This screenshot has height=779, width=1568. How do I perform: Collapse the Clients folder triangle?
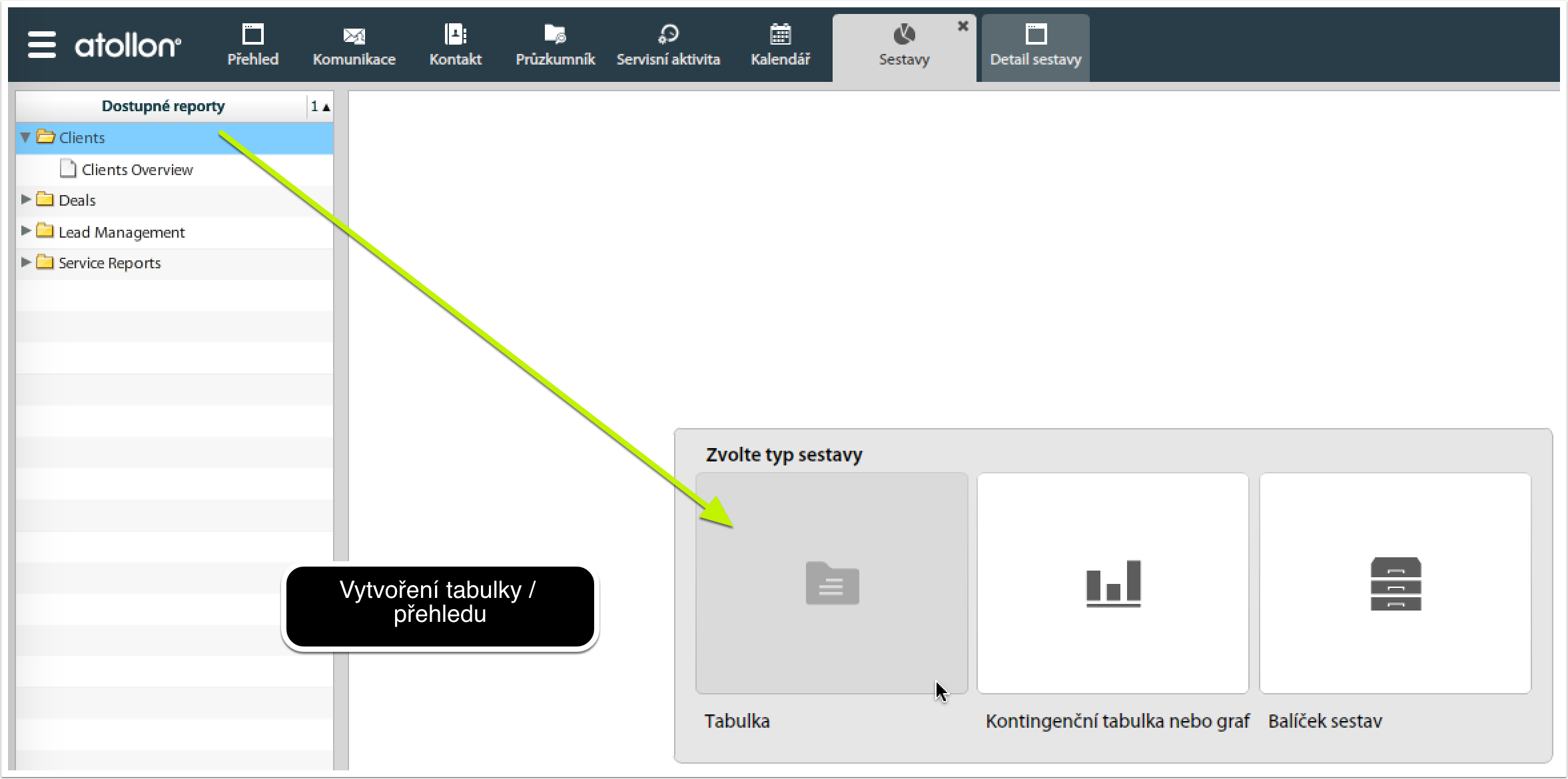click(x=25, y=137)
